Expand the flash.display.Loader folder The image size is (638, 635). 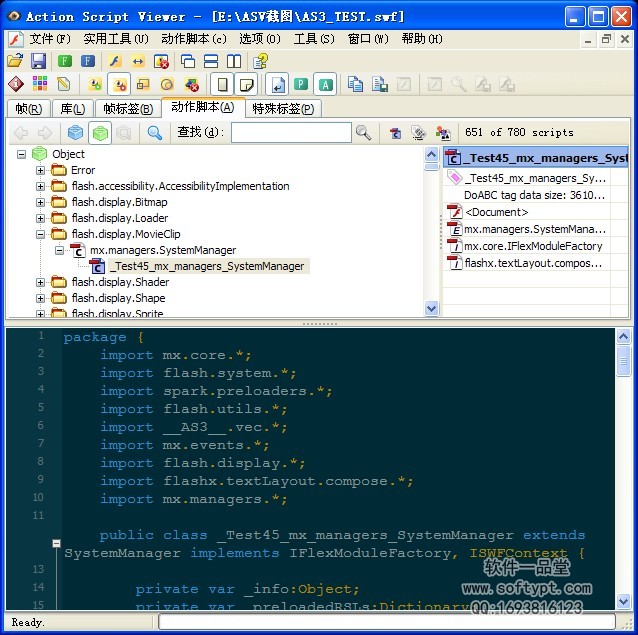[40, 218]
